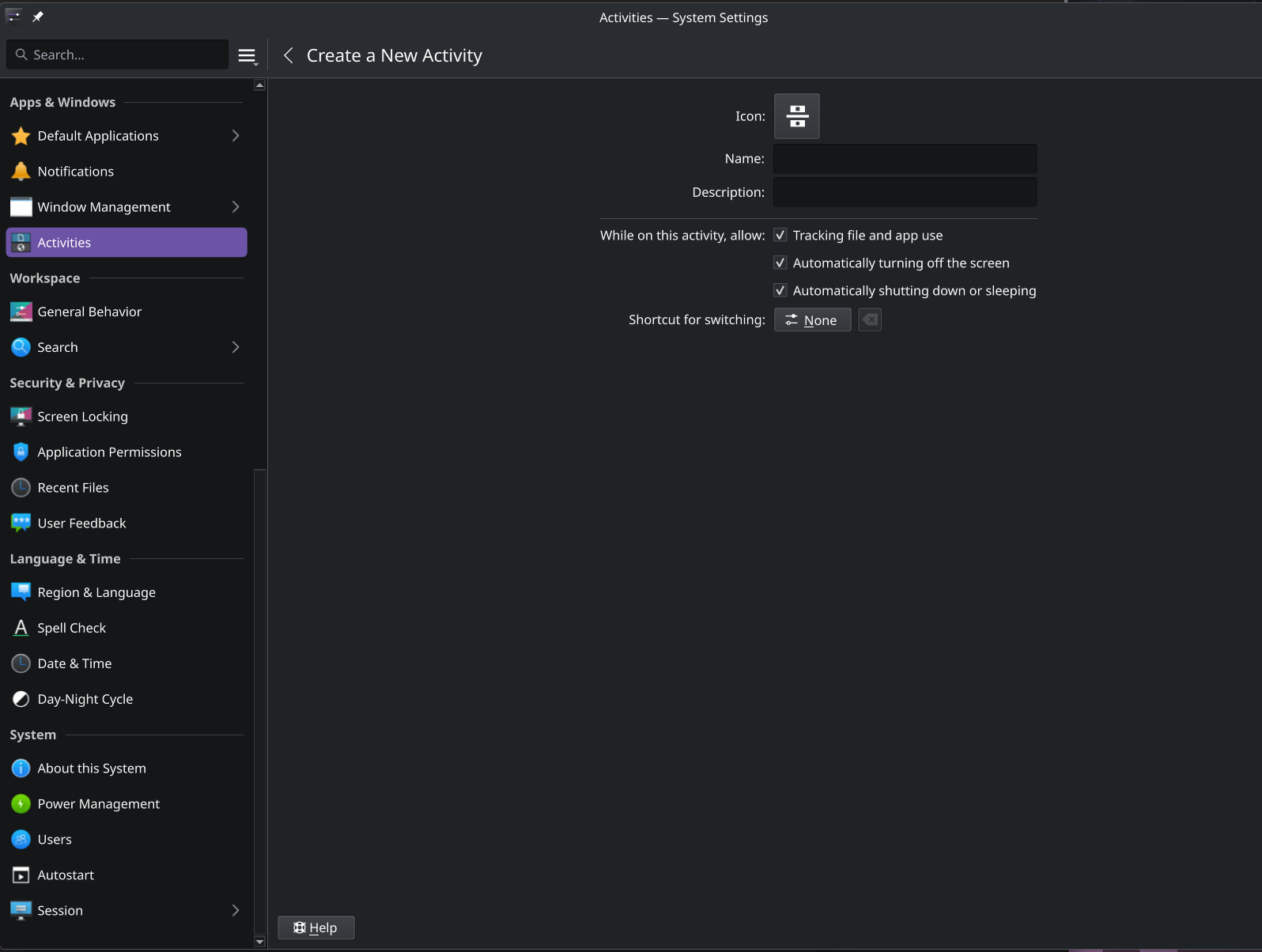The height and width of the screenshot is (952, 1262).
Task: Toggle Automatically turning off the screen
Action: point(780,263)
